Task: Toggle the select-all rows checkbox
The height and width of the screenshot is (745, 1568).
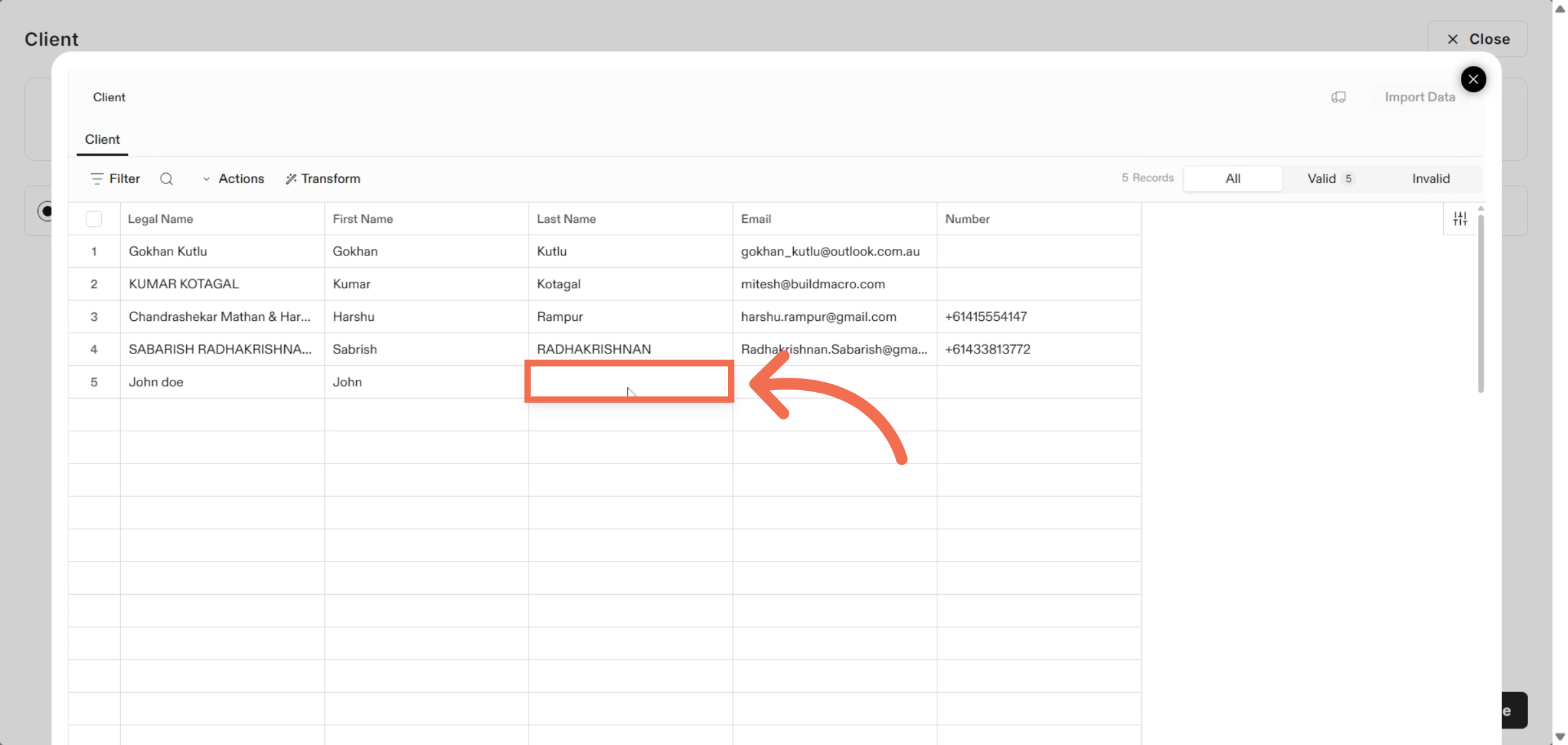Action: (x=94, y=219)
